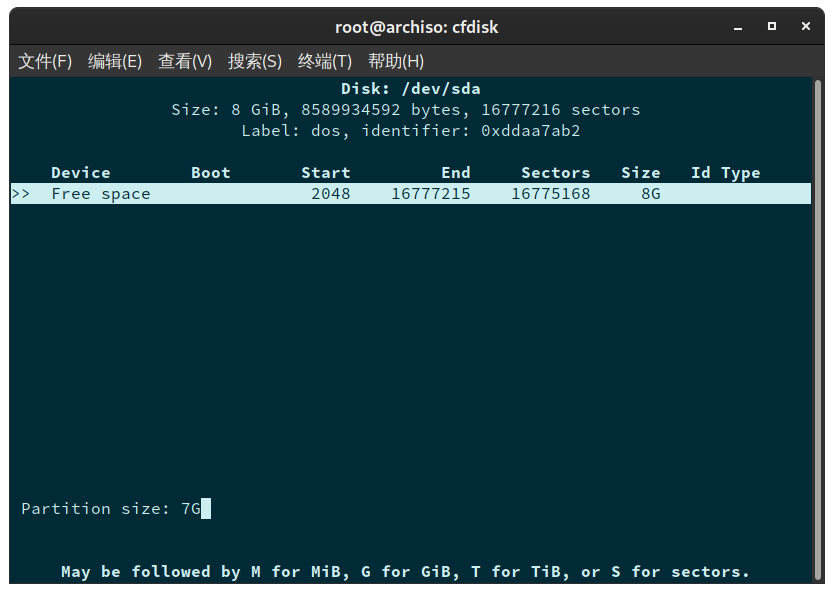Click the Size column header
This screenshot has width=834, height=593.
641,172
